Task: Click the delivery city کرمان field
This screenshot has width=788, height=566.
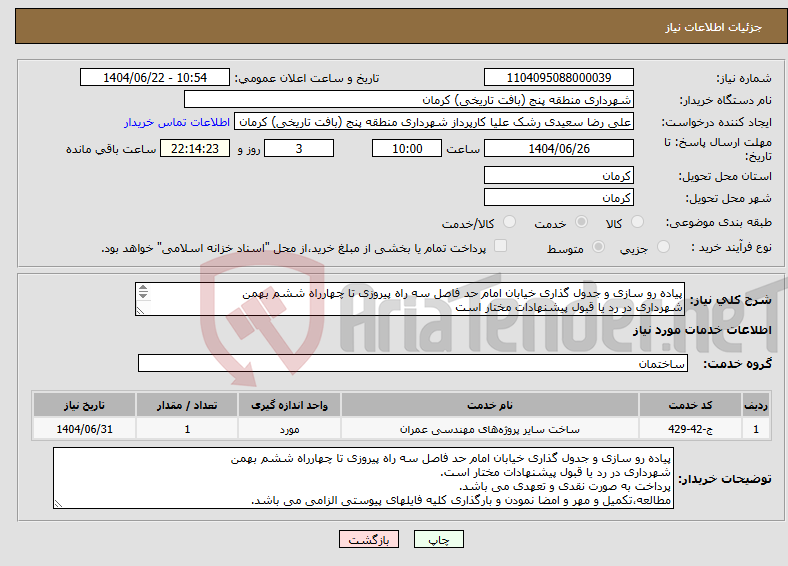Action: pyautogui.click(x=558, y=197)
